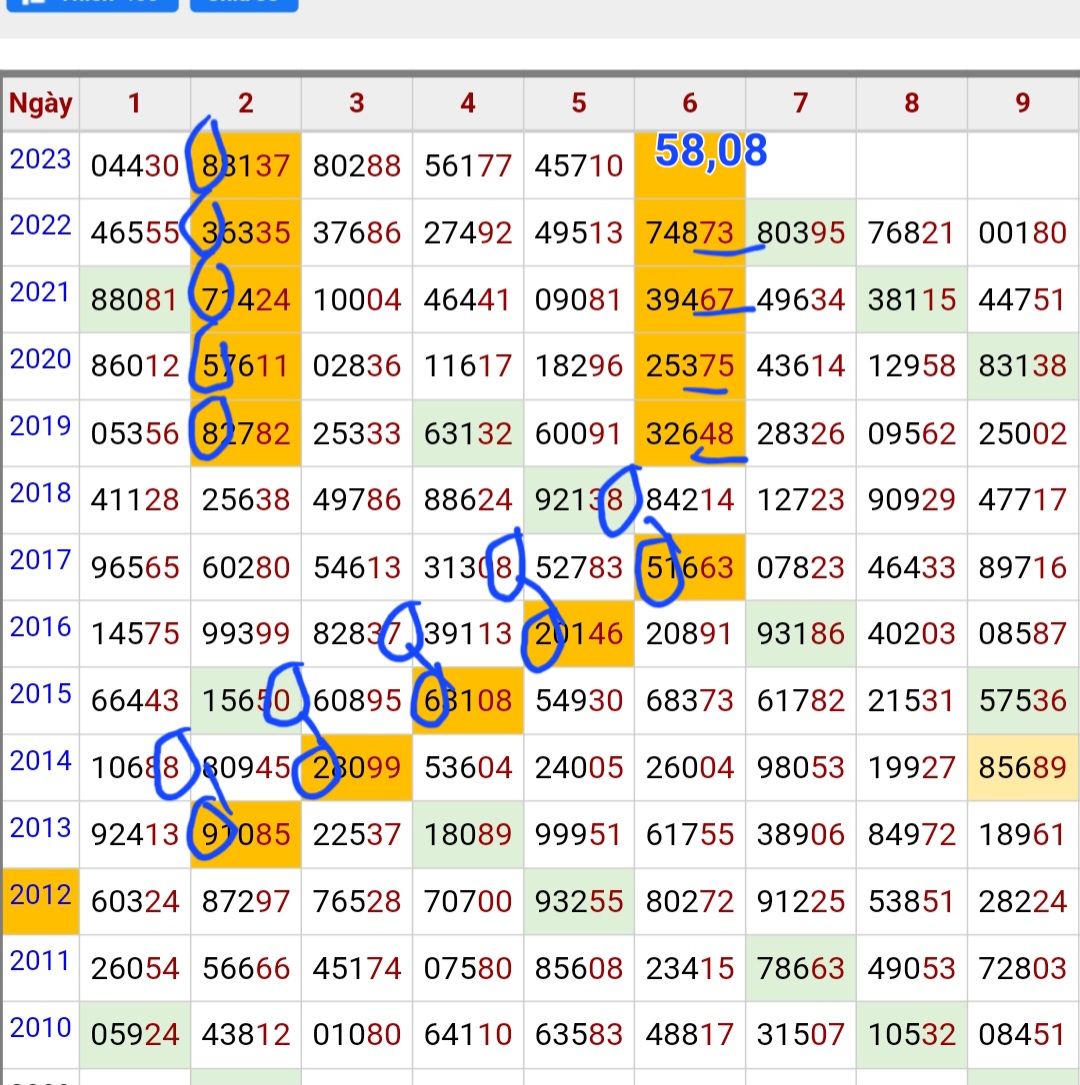This screenshot has width=1080, height=1085.
Task: Click the Facebook Share (Chia sẻ) button
Action: 244,3
